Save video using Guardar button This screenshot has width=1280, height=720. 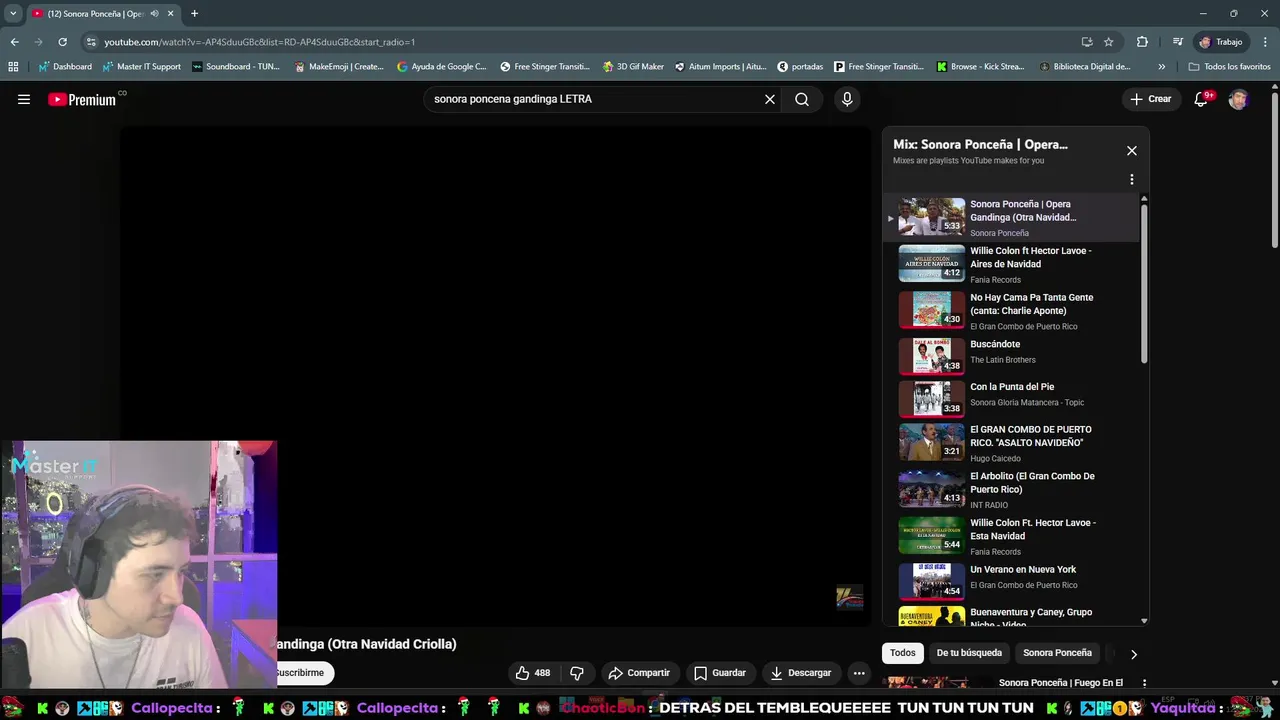coord(720,673)
